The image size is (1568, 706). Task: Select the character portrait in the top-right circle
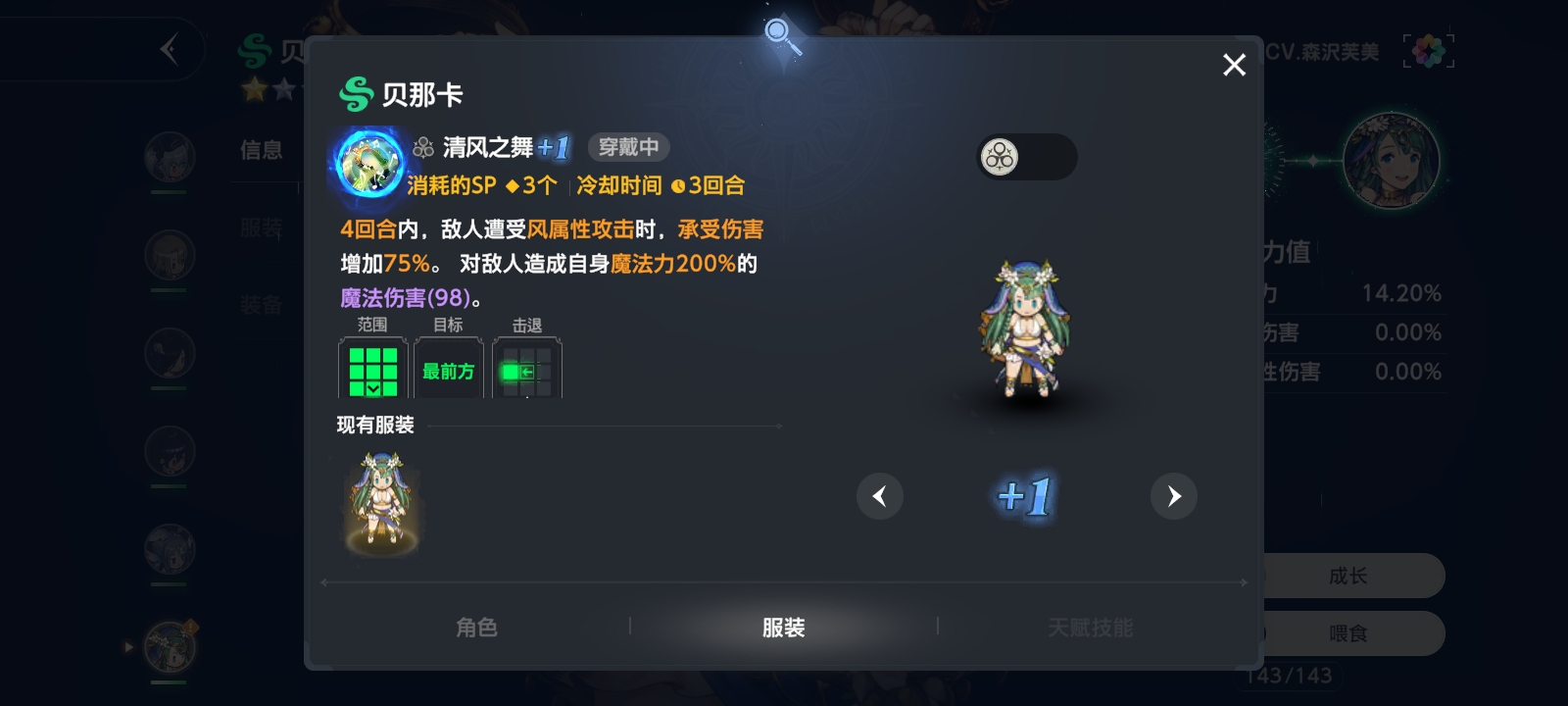(1390, 161)
